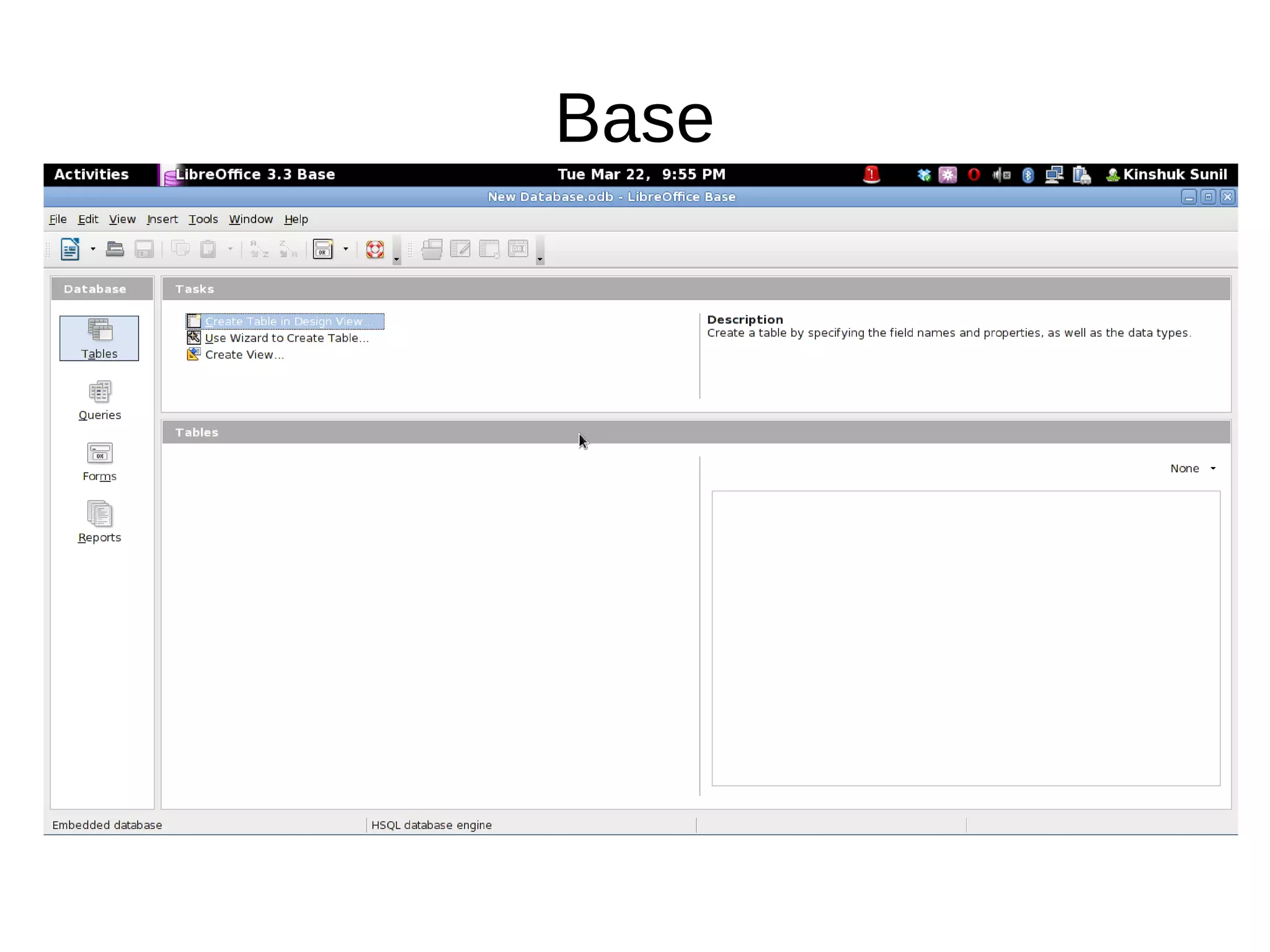Expand standard toolbar overflow arrow

tap(397, 259)
